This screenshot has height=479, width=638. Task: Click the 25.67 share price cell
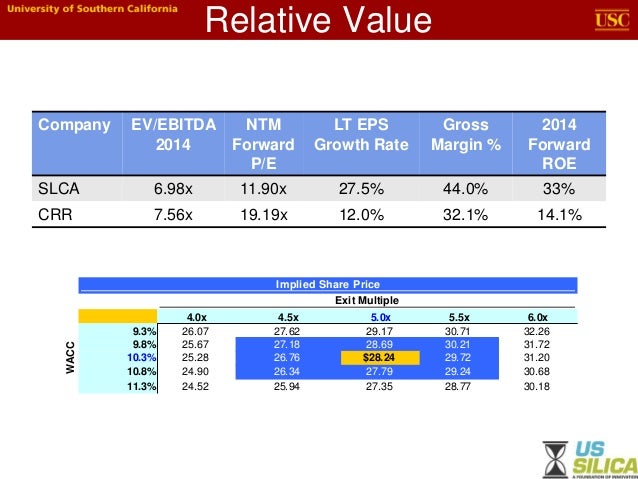point(195,344)
